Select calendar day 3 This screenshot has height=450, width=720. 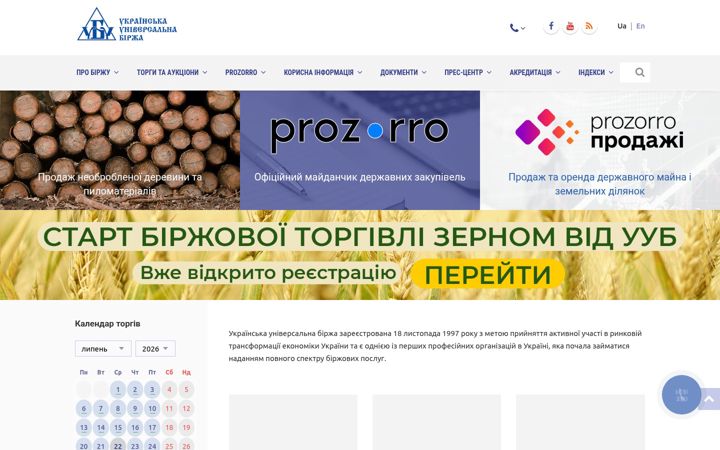pos(152,389)
